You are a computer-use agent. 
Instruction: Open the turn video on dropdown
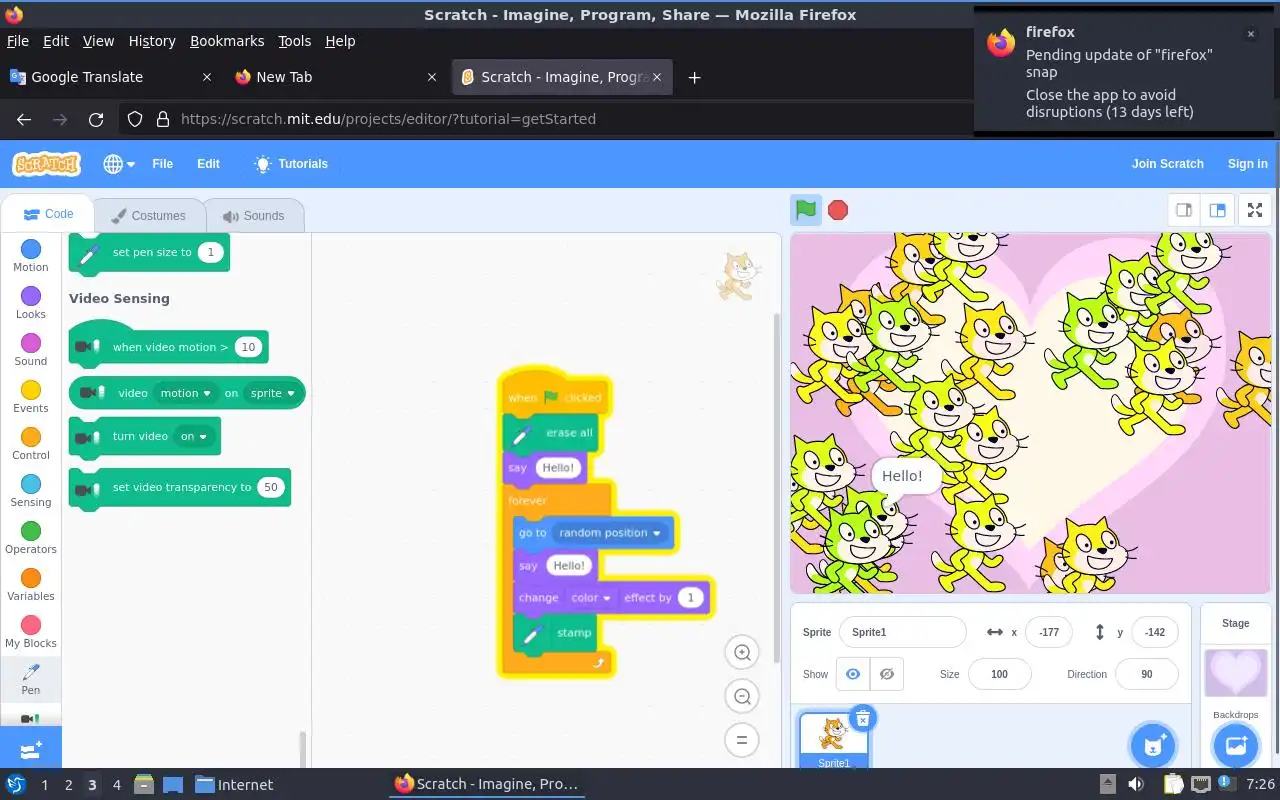click(194, 436)
